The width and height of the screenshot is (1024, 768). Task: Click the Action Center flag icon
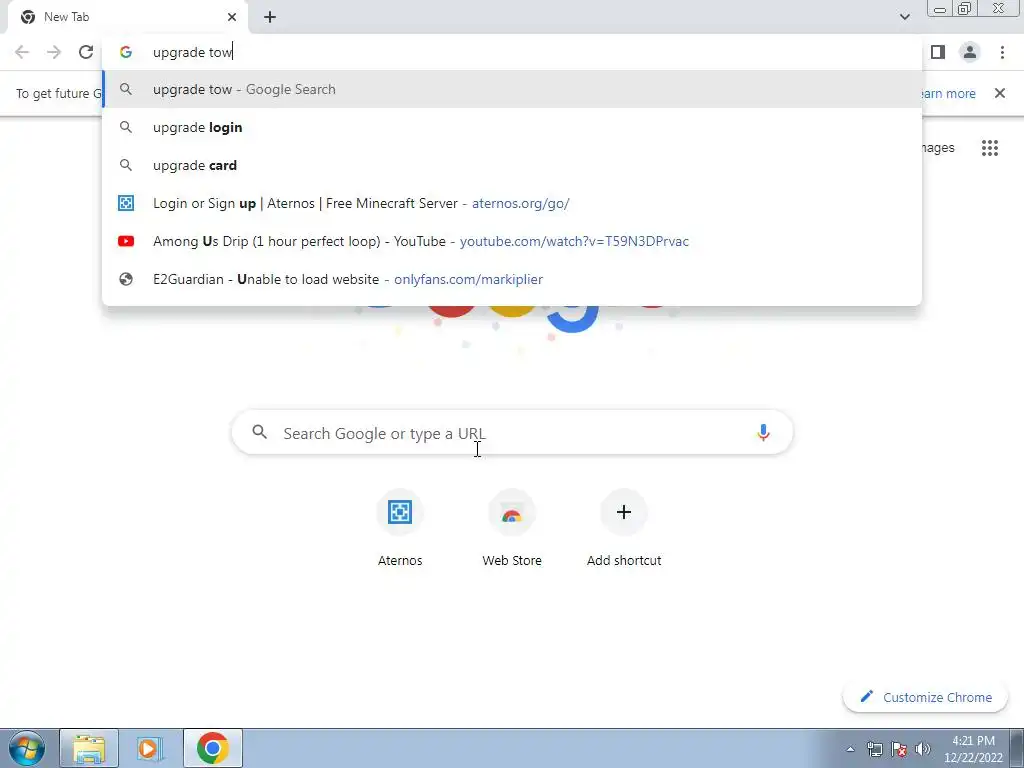tap(899, 749)
